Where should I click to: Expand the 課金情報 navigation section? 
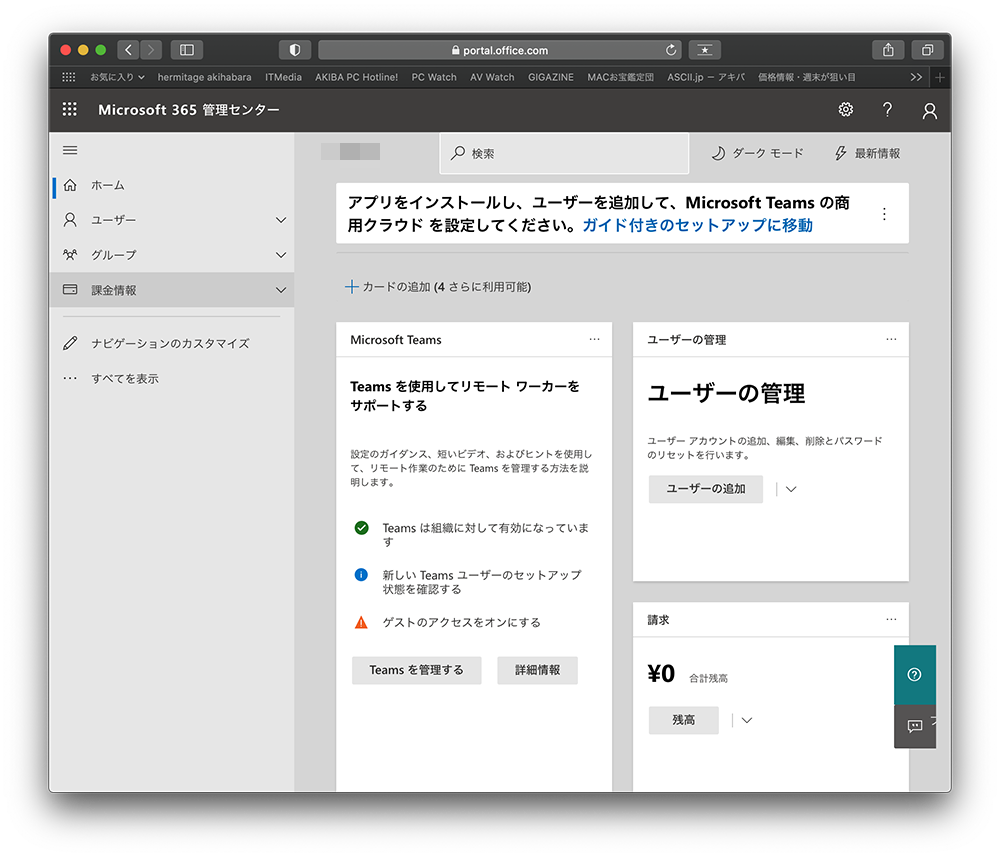(281, 290)
